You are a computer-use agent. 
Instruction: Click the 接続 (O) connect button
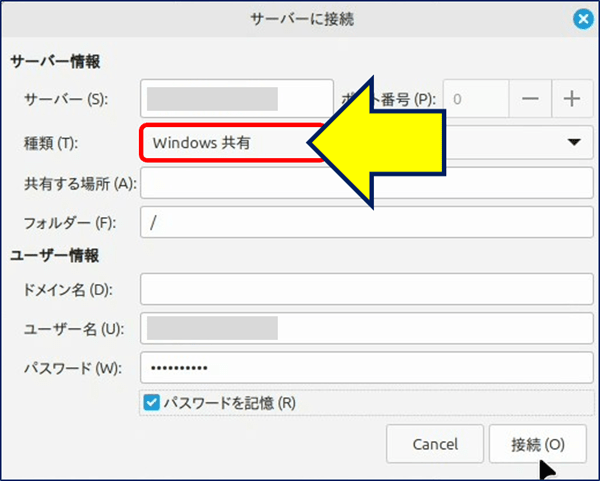point(538,444)
